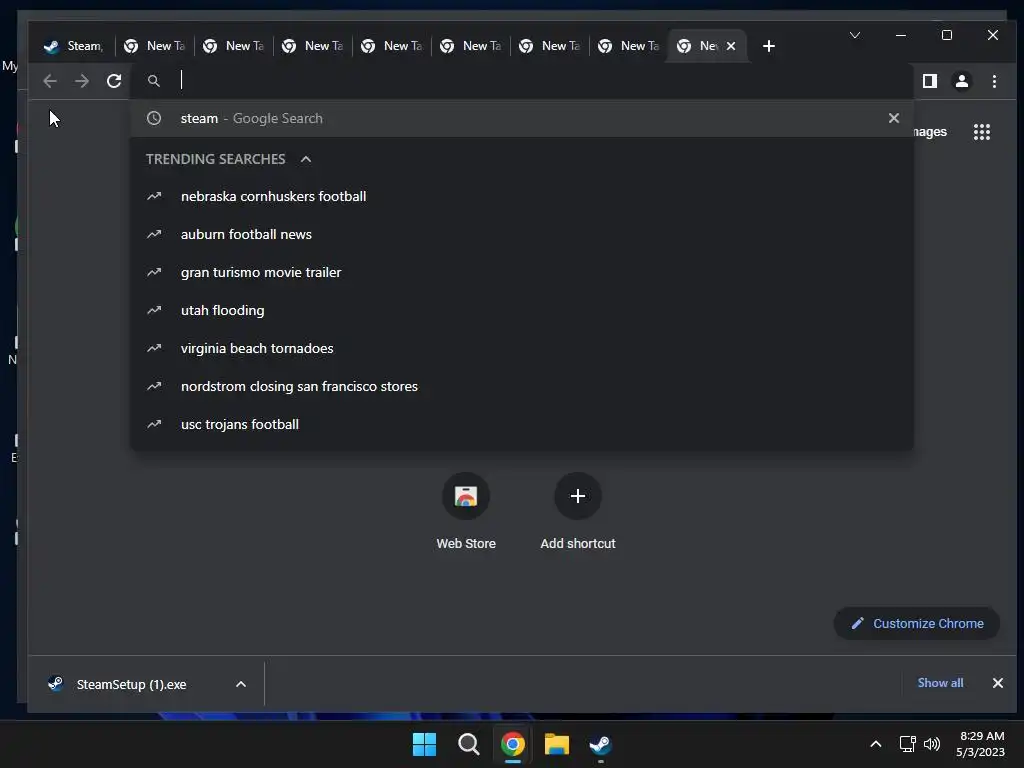Open the network status tray icon
Screen dimensions: 1024x768
point(907,744)
